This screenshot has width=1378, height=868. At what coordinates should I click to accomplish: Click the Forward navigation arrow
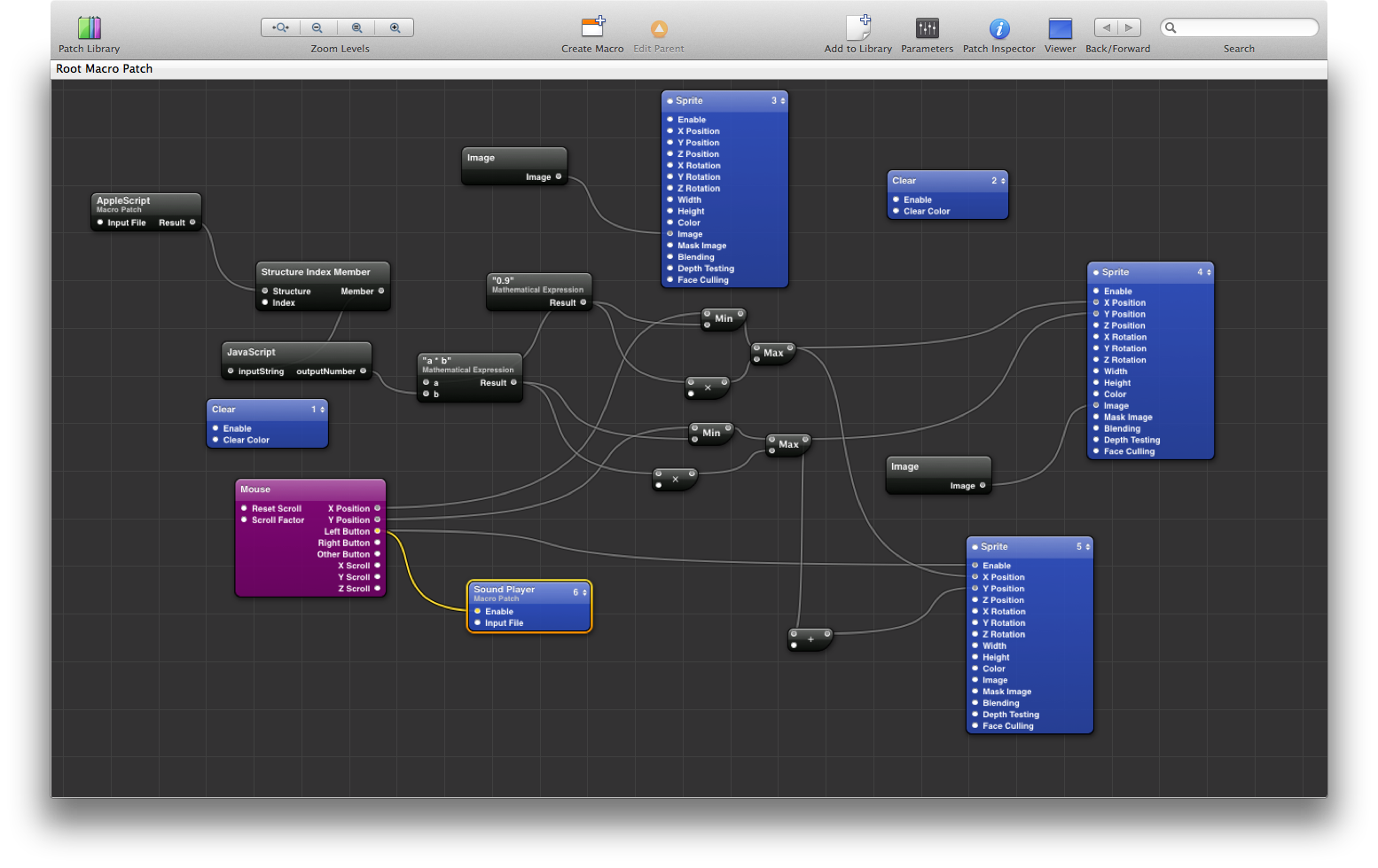coord(1129,27)
